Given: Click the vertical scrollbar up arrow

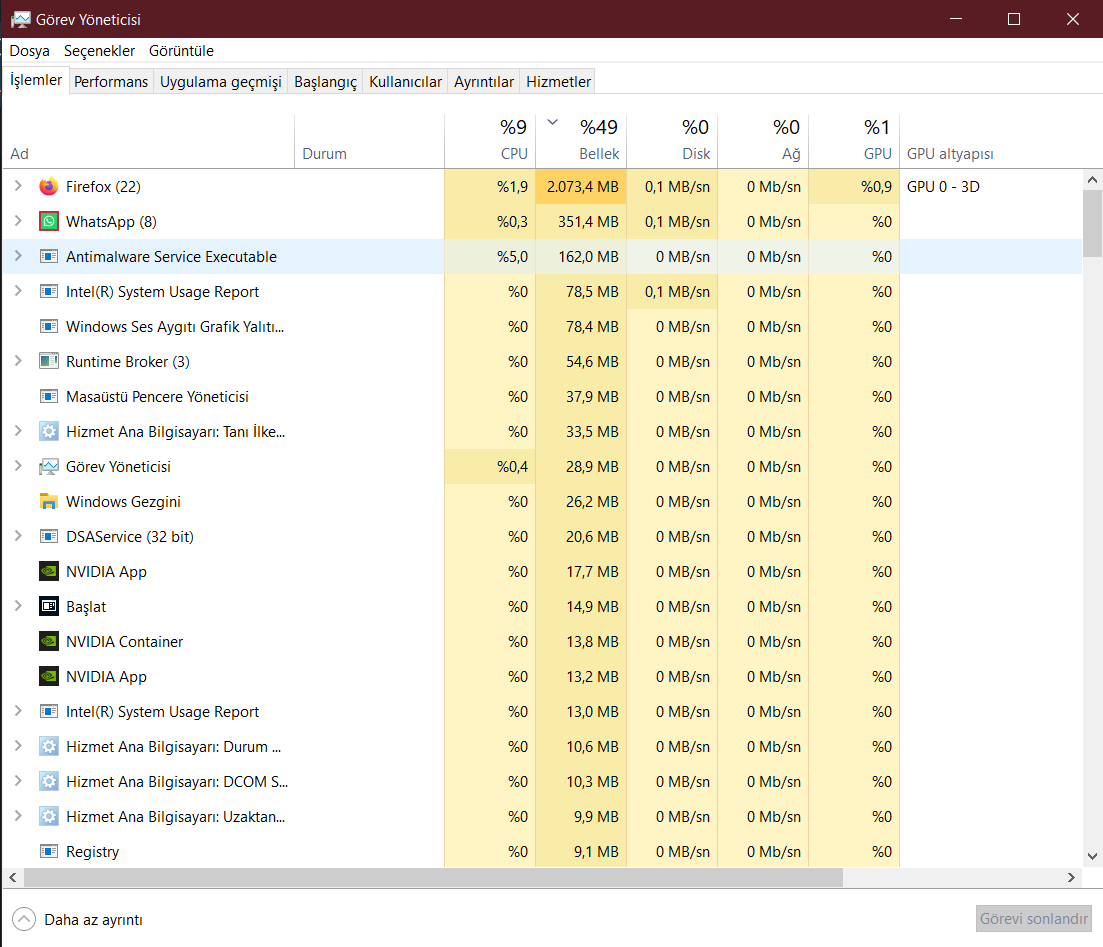Looking at the screenshot, I should point(1092,179).
